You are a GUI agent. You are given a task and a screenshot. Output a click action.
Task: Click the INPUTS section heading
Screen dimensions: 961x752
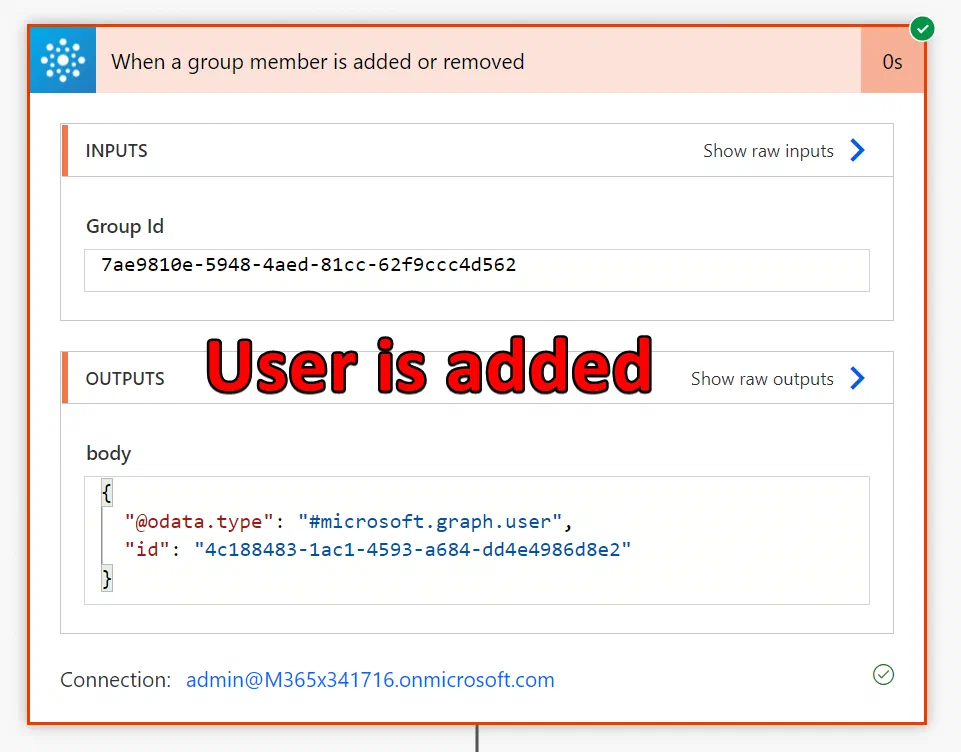(x=116, y=151)
